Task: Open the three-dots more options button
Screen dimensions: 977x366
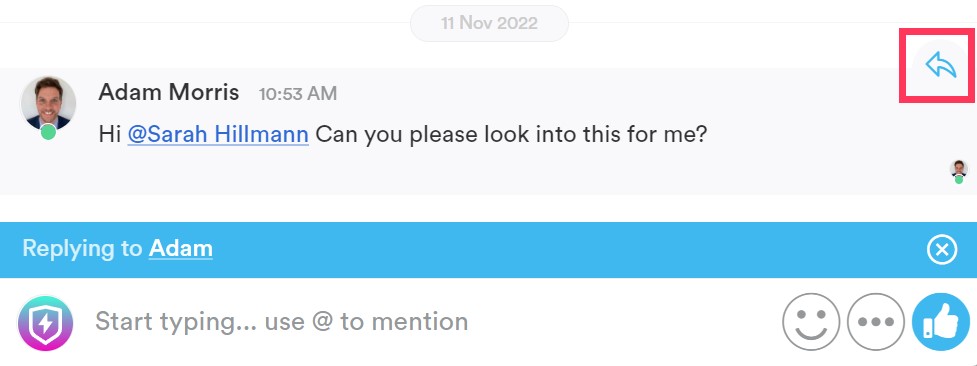Action: coord(876,322)
